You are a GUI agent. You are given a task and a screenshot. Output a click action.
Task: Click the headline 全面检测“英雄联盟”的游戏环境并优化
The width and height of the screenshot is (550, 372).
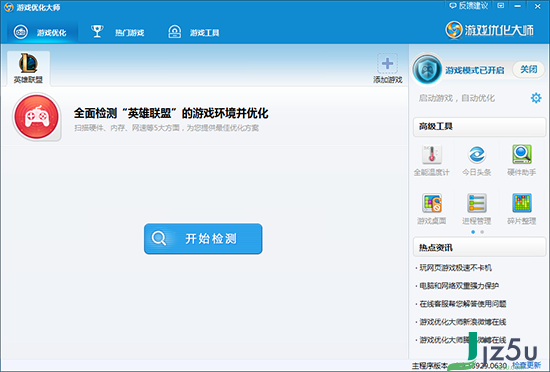point(171,113)
